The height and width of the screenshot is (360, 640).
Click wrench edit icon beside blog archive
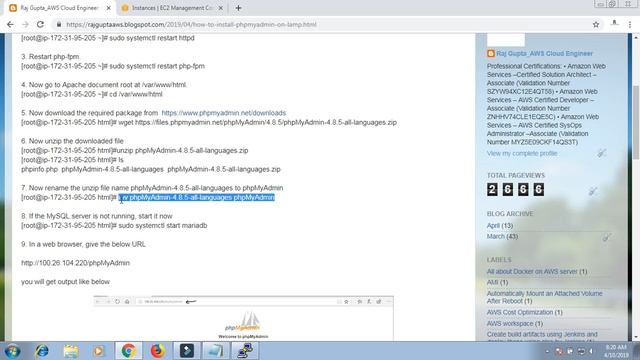607,238
